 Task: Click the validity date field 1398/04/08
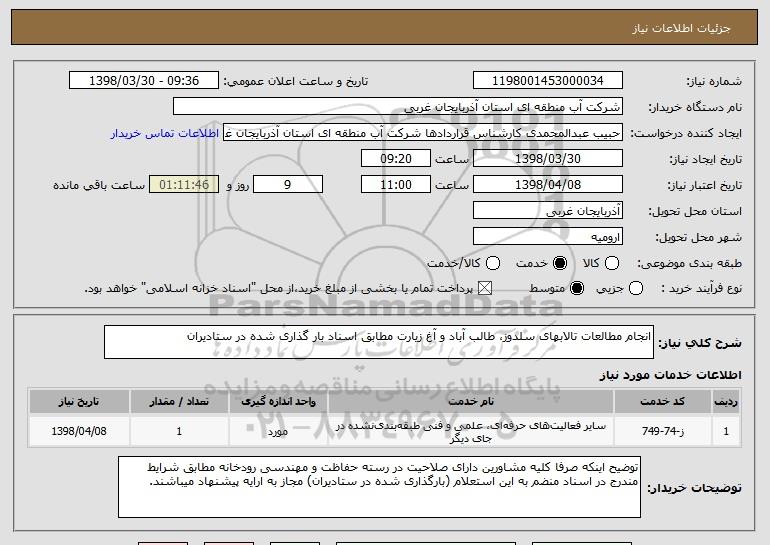click(548, 185)
